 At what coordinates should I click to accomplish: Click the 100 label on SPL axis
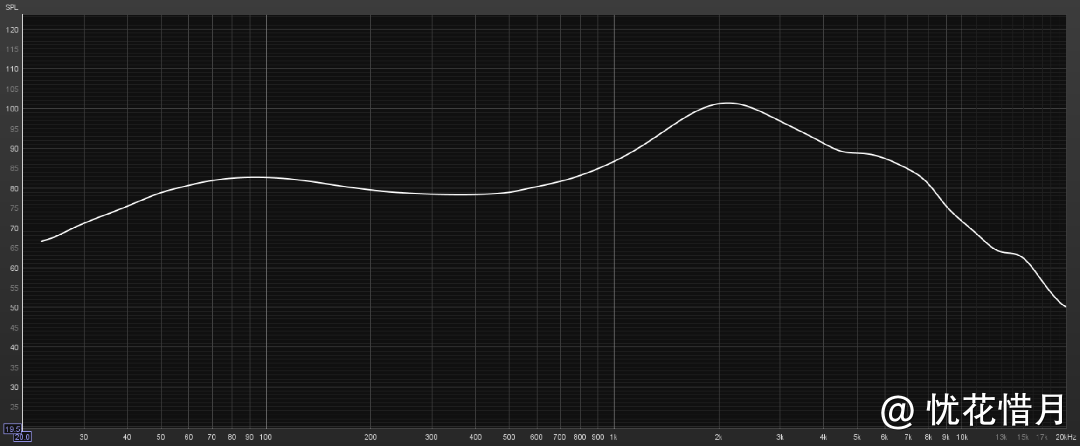click(x=12, y=109)
